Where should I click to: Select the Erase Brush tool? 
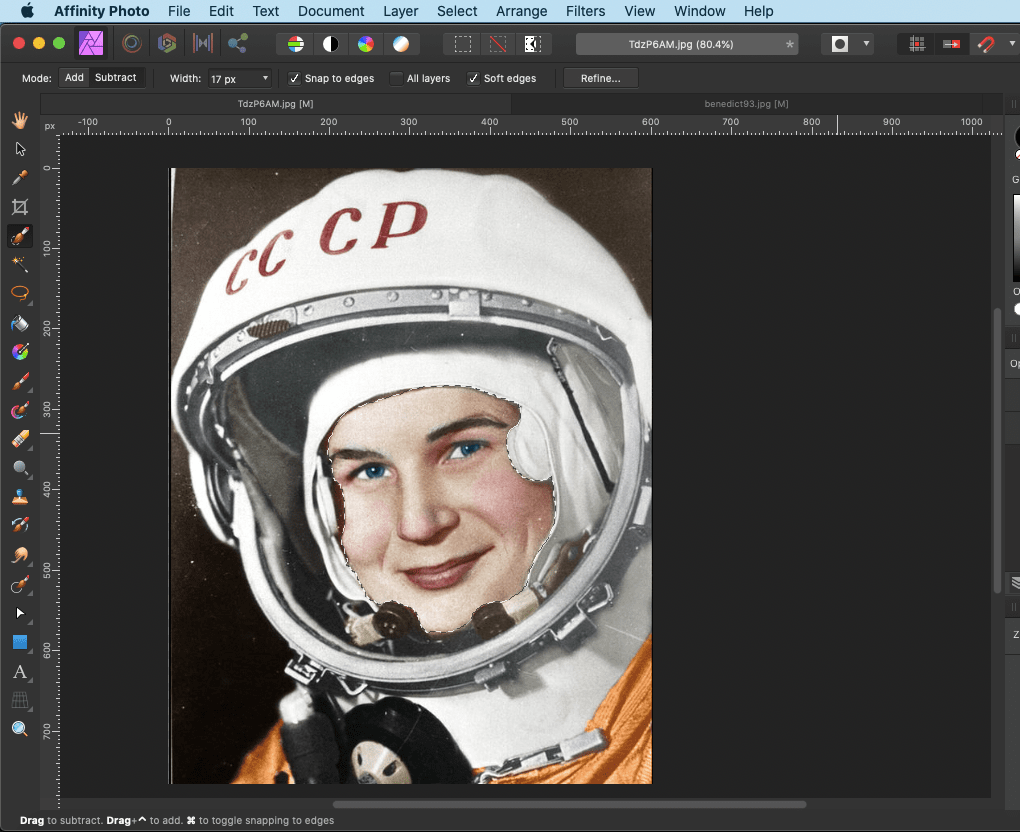tap(19, 439)
